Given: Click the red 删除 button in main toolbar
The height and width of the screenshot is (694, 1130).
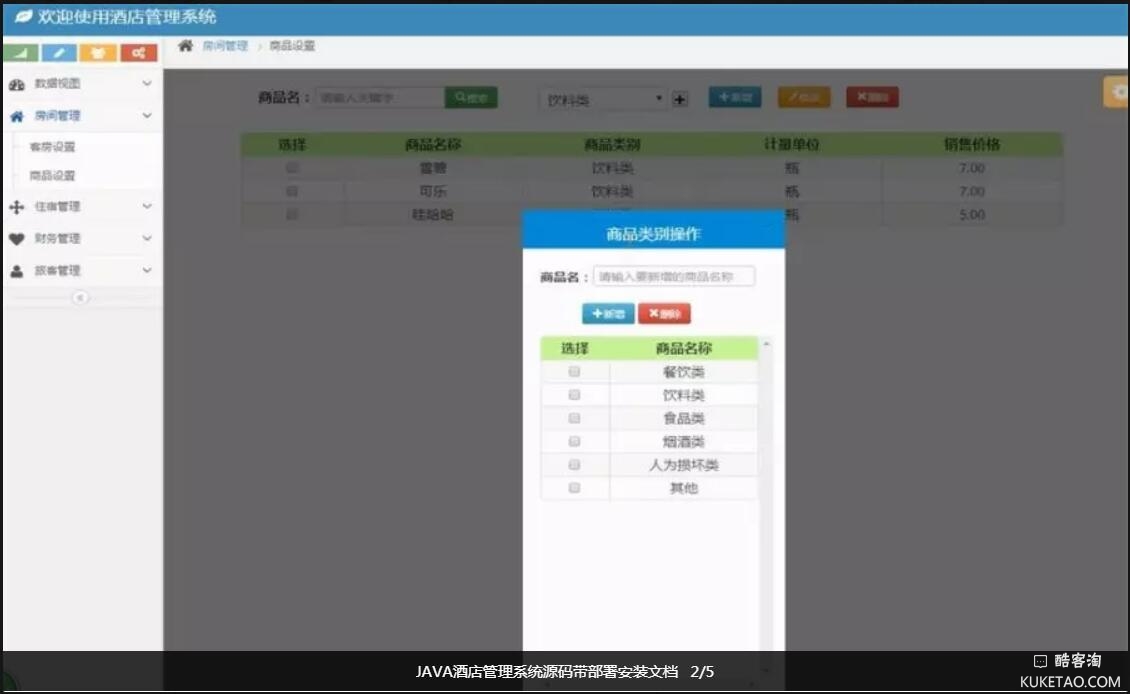Looking at the screenshot, I should (873, 97).
